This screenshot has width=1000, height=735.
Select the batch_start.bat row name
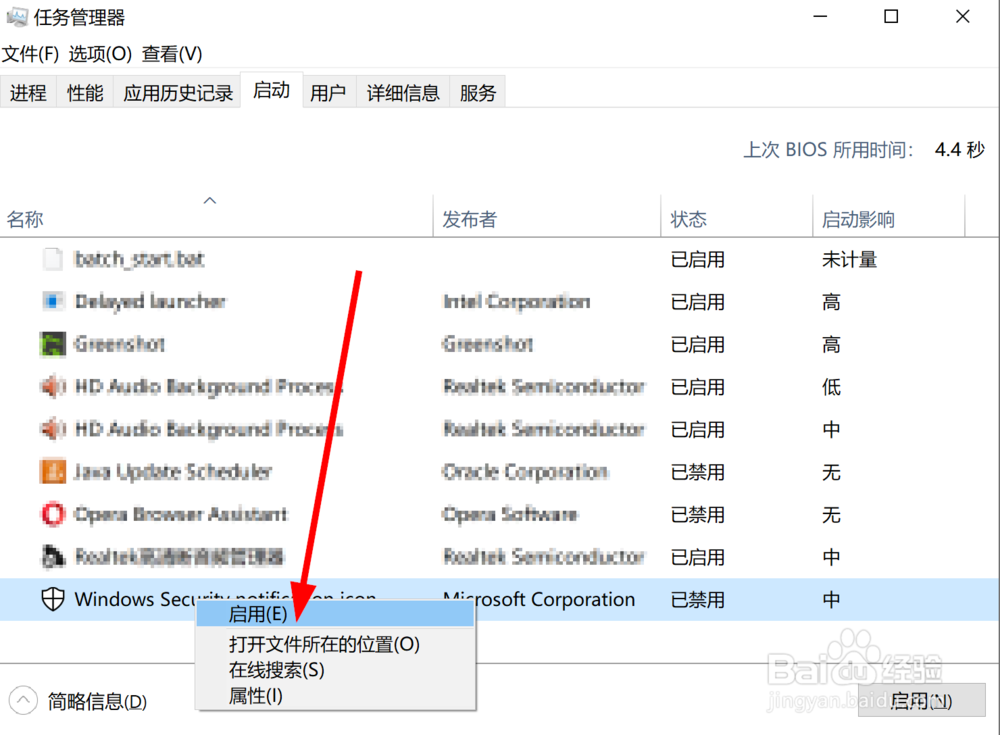[x=139, y=259]
